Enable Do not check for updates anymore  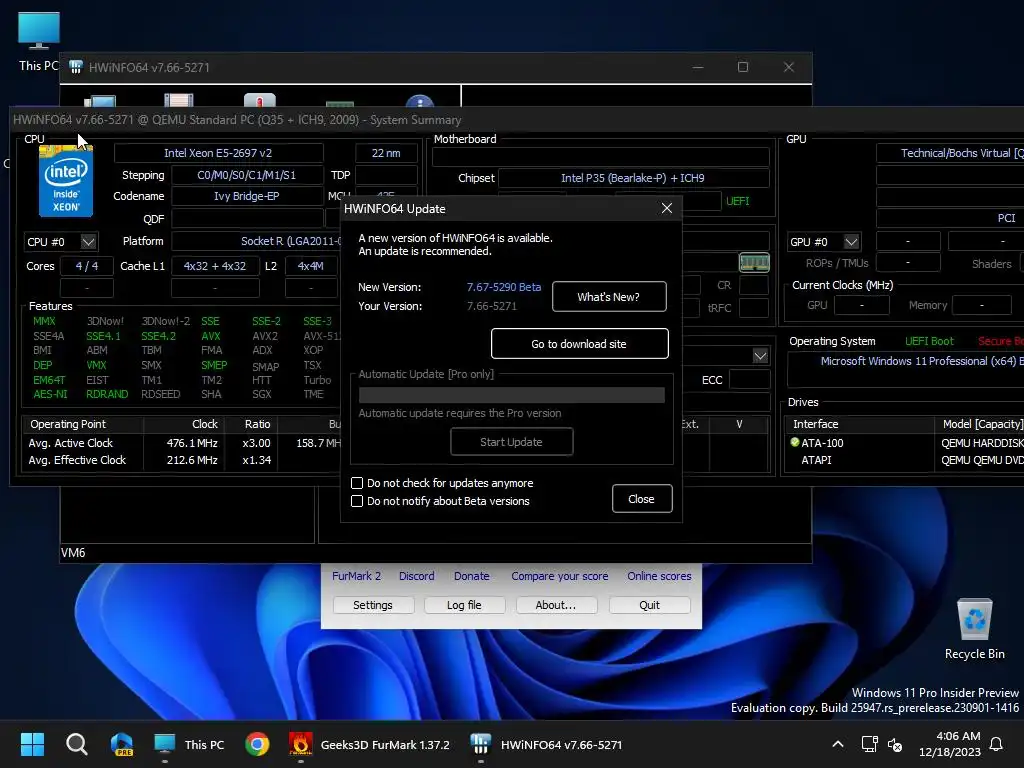pyautogui.click(x=357, y=483)
